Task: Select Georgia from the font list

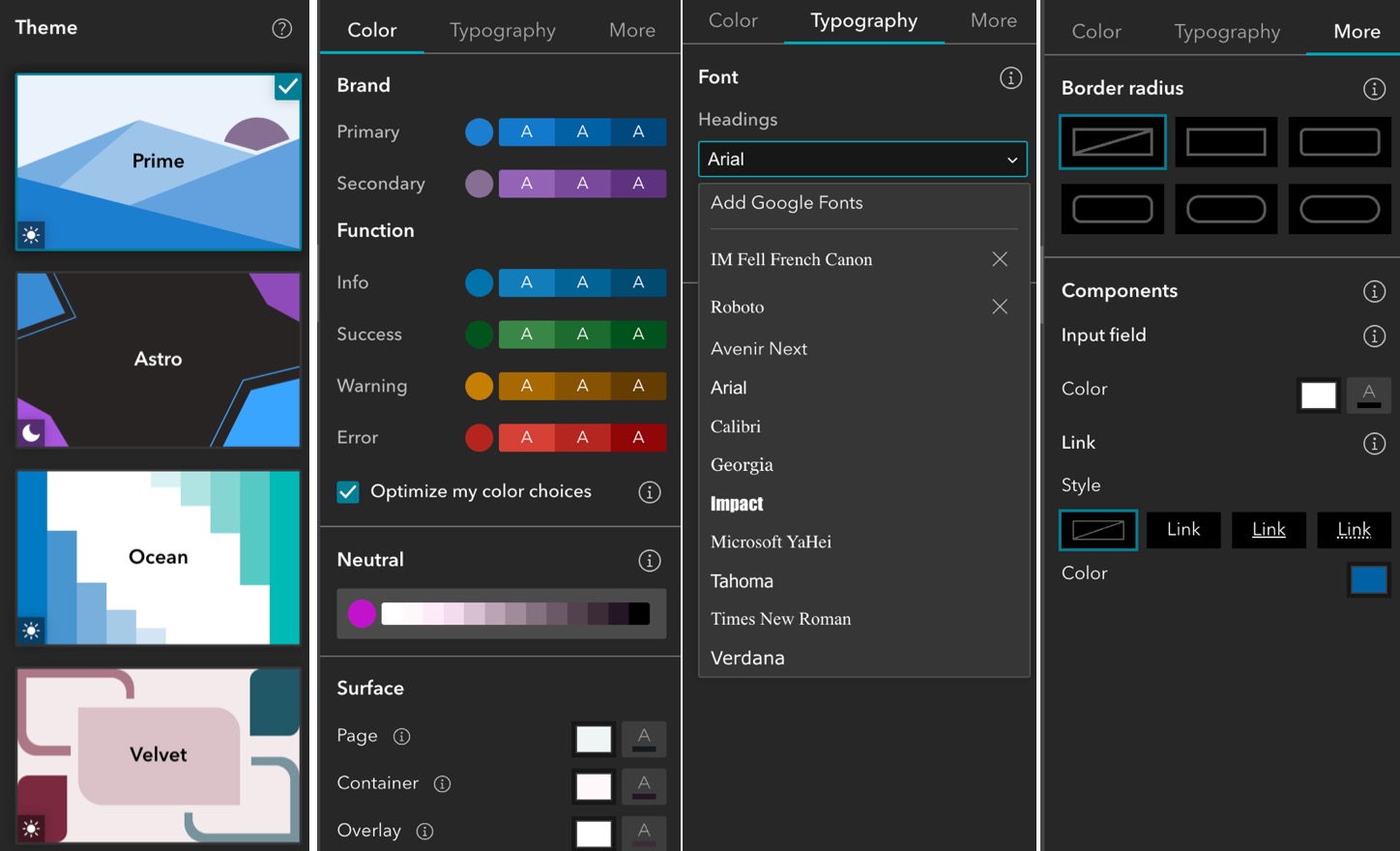Action: pyautogui.click(x=742, y=464)
